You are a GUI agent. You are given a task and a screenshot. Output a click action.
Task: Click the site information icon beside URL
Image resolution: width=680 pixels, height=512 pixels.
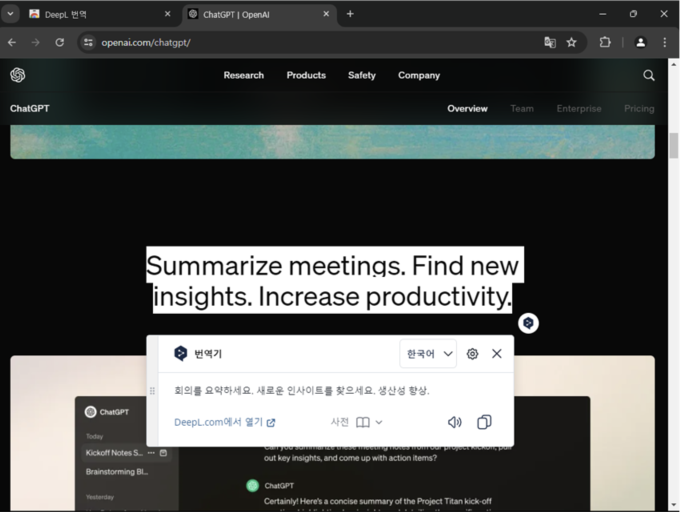(x=88, y=42)
